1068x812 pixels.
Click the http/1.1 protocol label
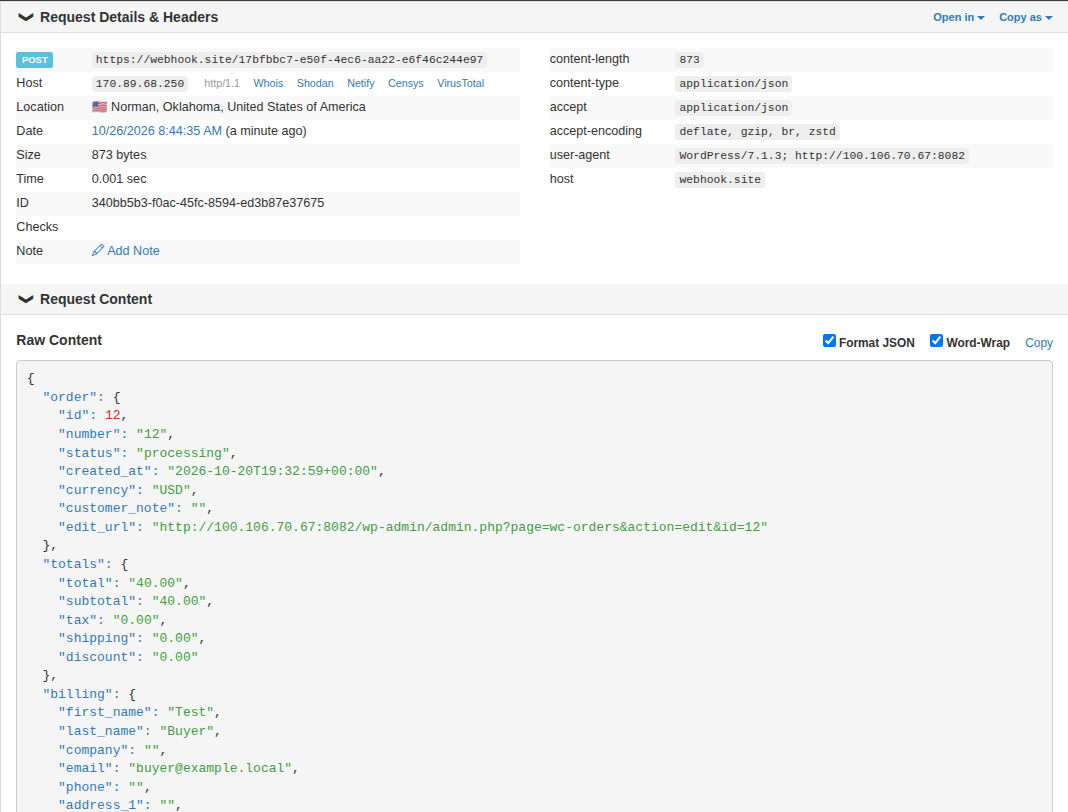pos(222,83)
